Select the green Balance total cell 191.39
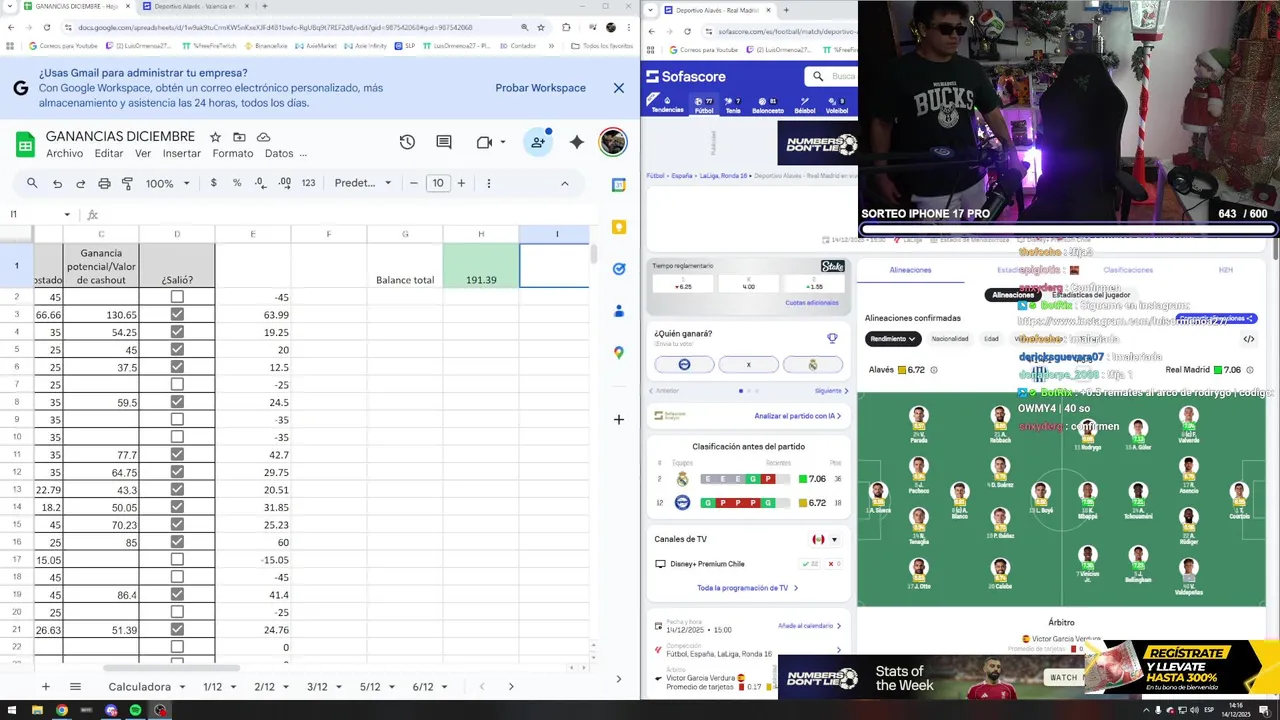The width and height of the screenshot is (1280, 720). pos(481,265)
